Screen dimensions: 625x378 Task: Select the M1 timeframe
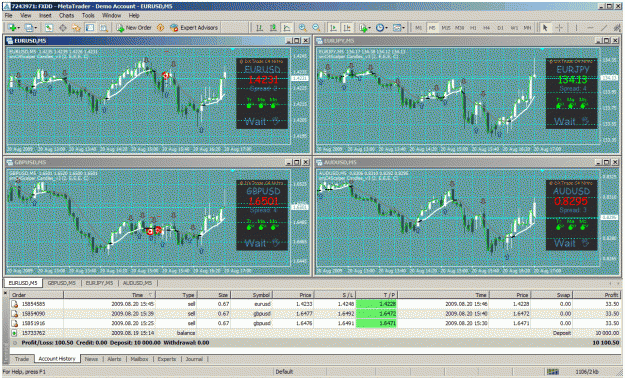(x=418, y=28)
